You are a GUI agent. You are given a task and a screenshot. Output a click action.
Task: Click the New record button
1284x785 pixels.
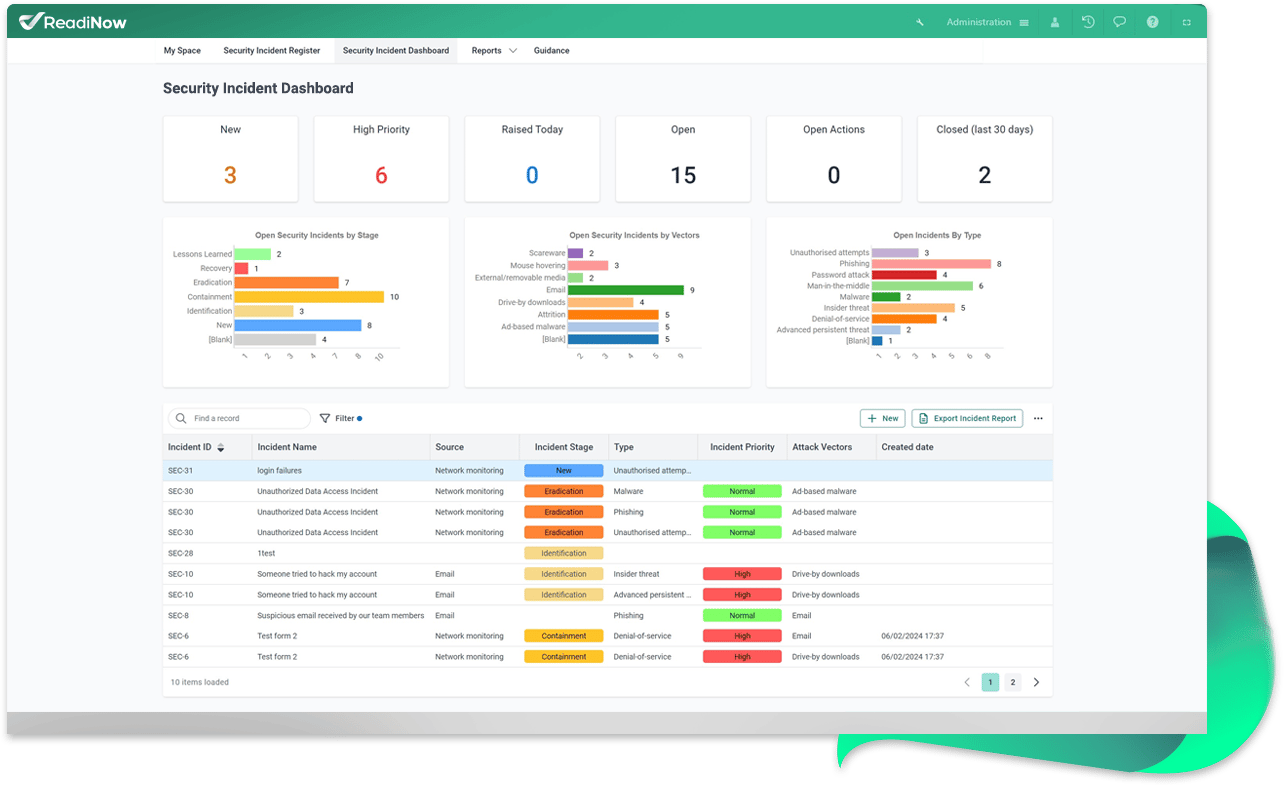(882, 418)
